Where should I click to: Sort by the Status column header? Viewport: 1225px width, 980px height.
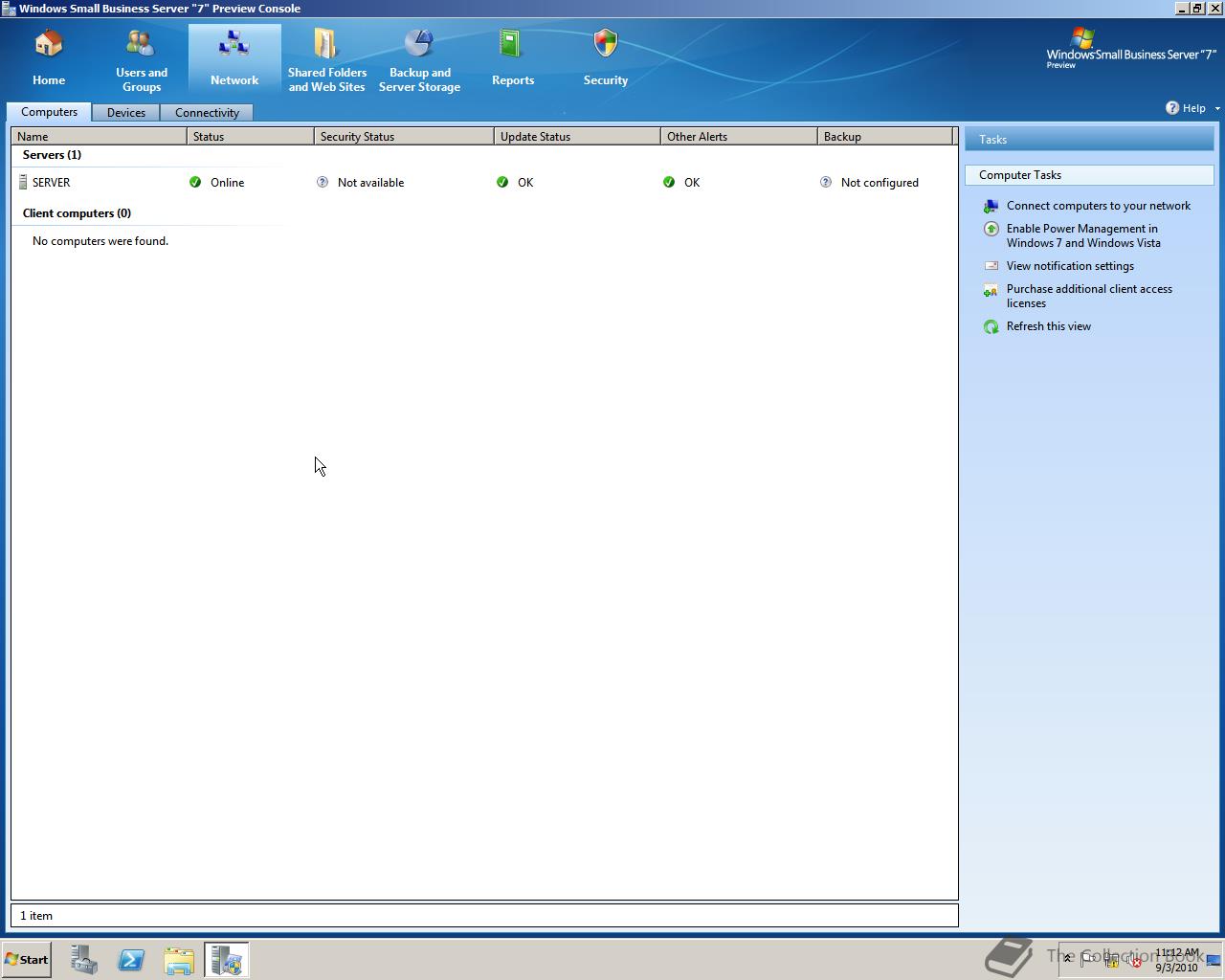pyautogui.click(x=251, y=137)
